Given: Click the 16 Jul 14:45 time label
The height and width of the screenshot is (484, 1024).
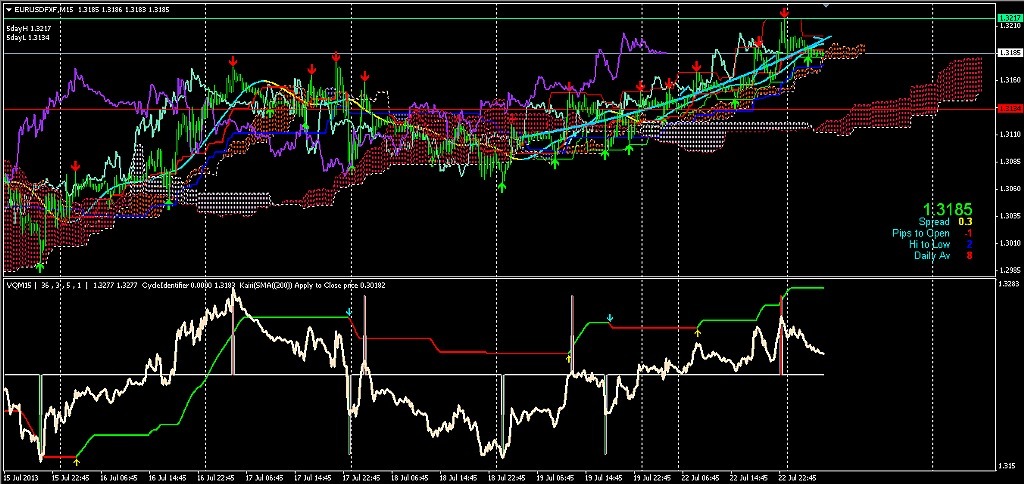Looking at the screenshot, I should tap(168, 477).
